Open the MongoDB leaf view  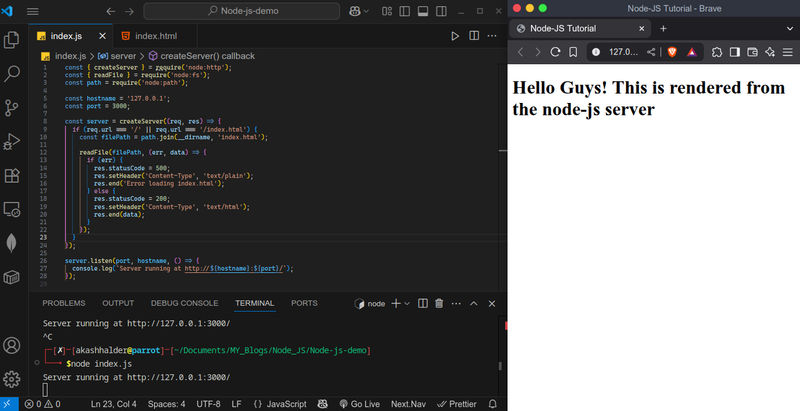pyautogui.click(x=11, y=243)
